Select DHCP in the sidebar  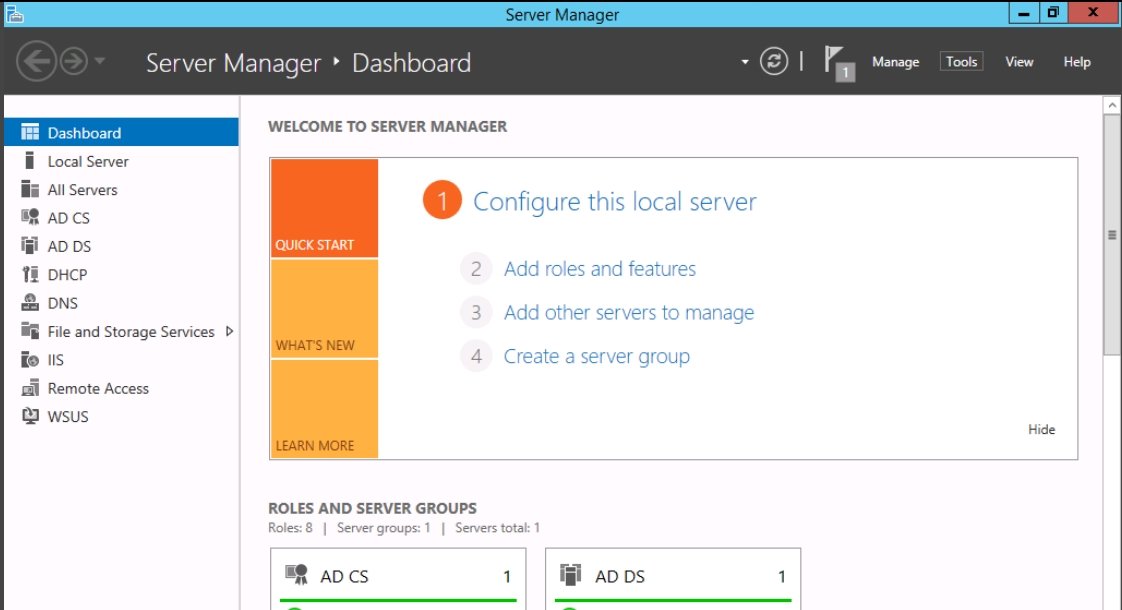[x=121, y=275]
